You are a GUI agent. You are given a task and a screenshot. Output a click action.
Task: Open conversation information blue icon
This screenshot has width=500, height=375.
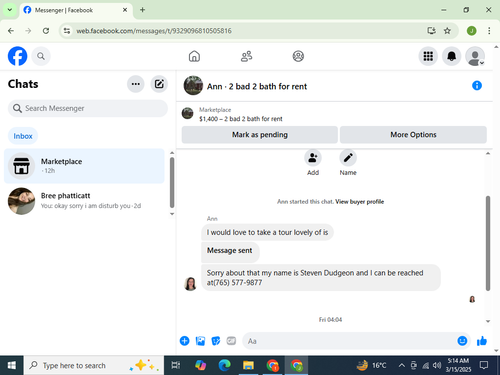coord(477,86)
